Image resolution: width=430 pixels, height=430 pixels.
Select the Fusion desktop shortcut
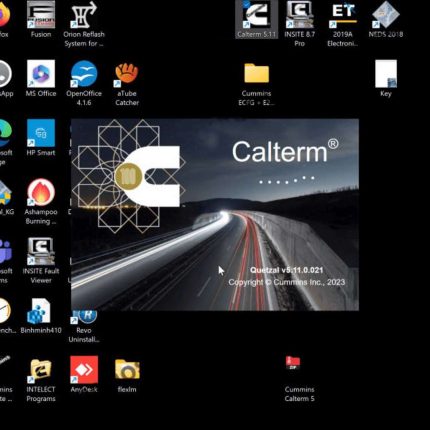[41, 19]
